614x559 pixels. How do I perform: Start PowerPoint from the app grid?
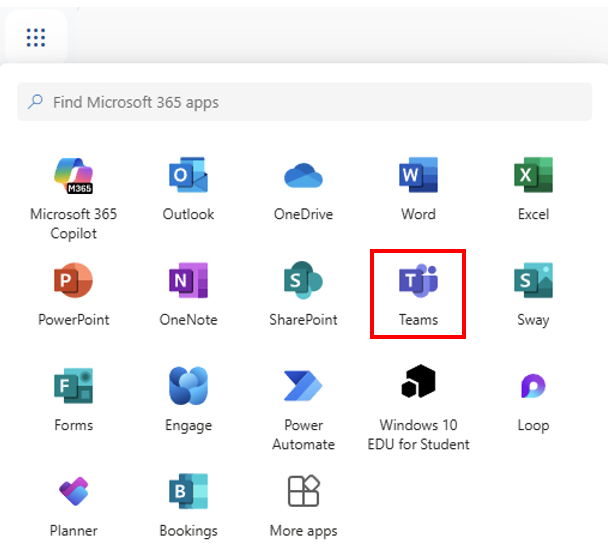pyautogui.click(x=73, y=283)
